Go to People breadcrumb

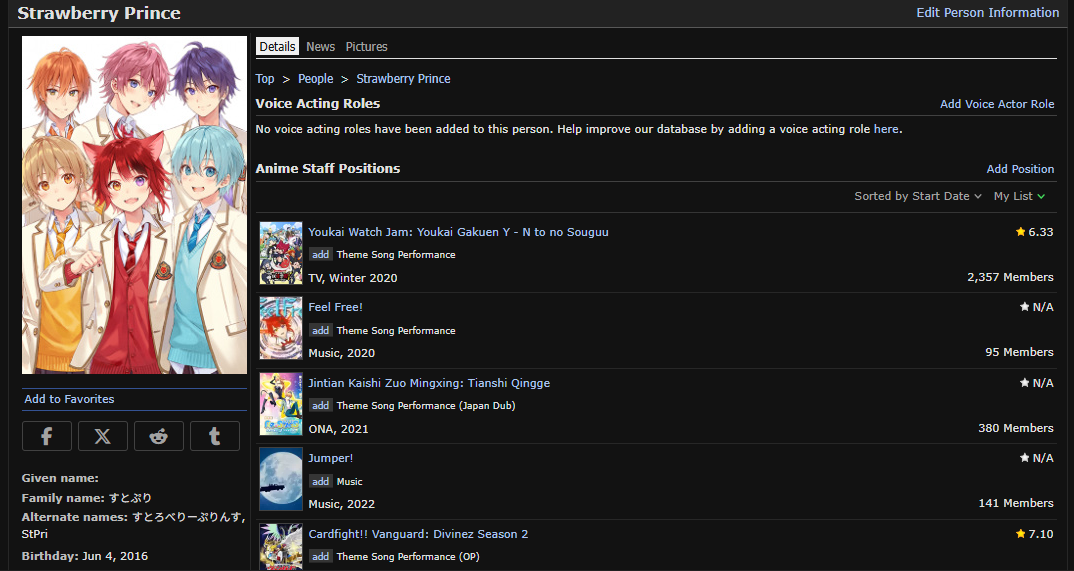coord(316,79)
